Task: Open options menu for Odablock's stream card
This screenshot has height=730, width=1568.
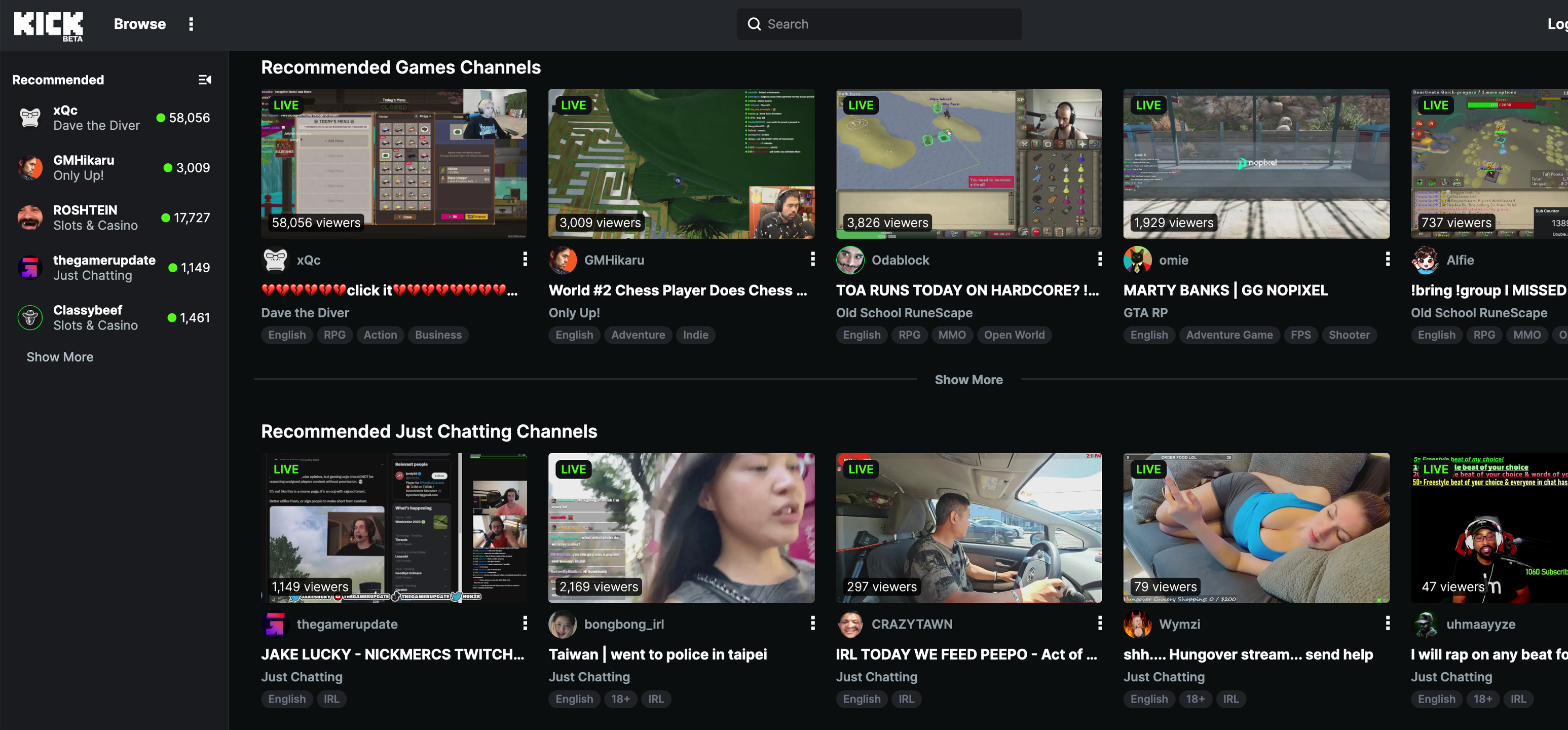Action: click(x=1099, y=260)
